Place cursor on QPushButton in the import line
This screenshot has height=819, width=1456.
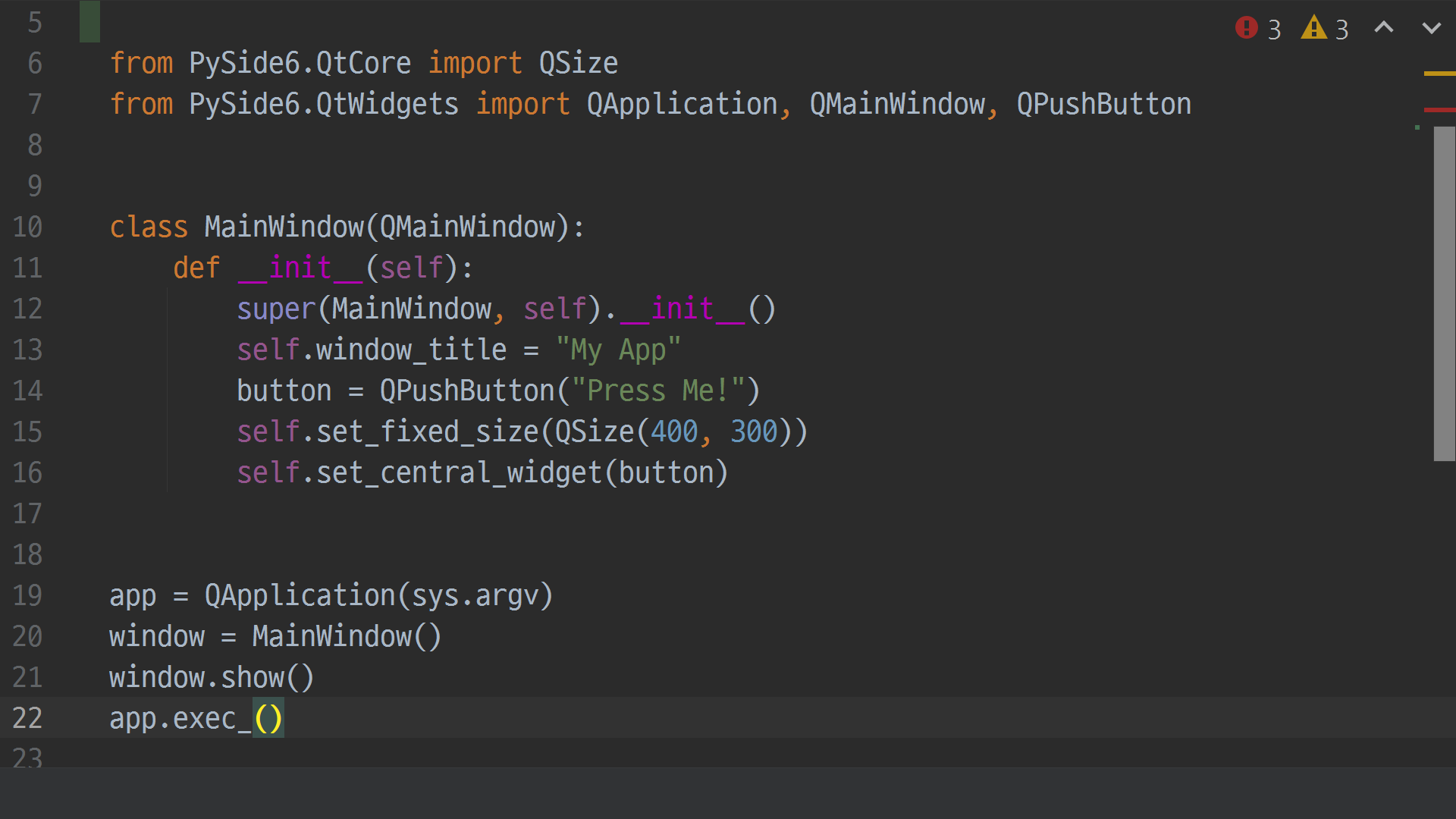pos(1103,104)
